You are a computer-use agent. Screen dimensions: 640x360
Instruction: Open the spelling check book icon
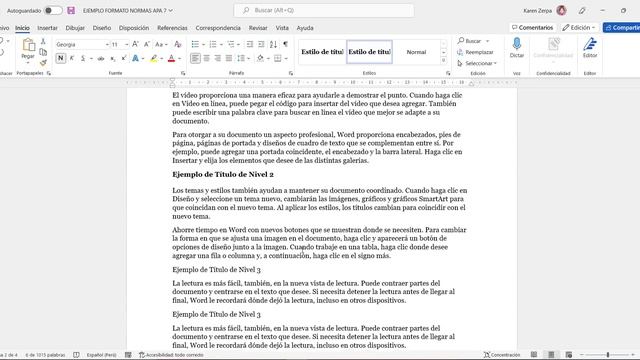pos(76,355)
